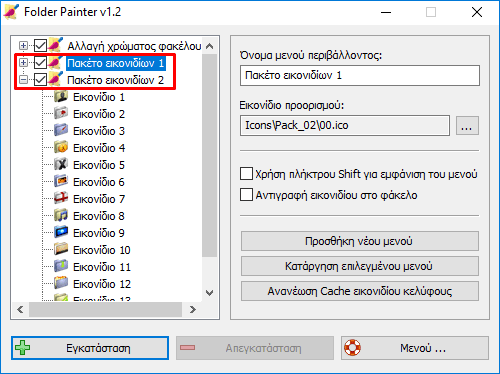500x374 pixels.
Task: Select the Εικονίδιο 7 label
Action: pyautogui.click(x=99, y=199)
